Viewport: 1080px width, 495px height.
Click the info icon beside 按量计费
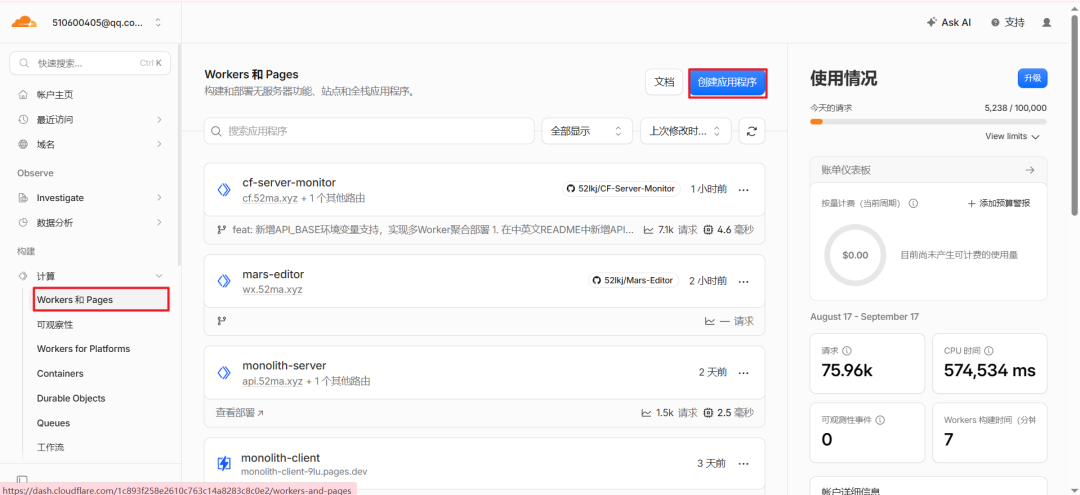913,204
